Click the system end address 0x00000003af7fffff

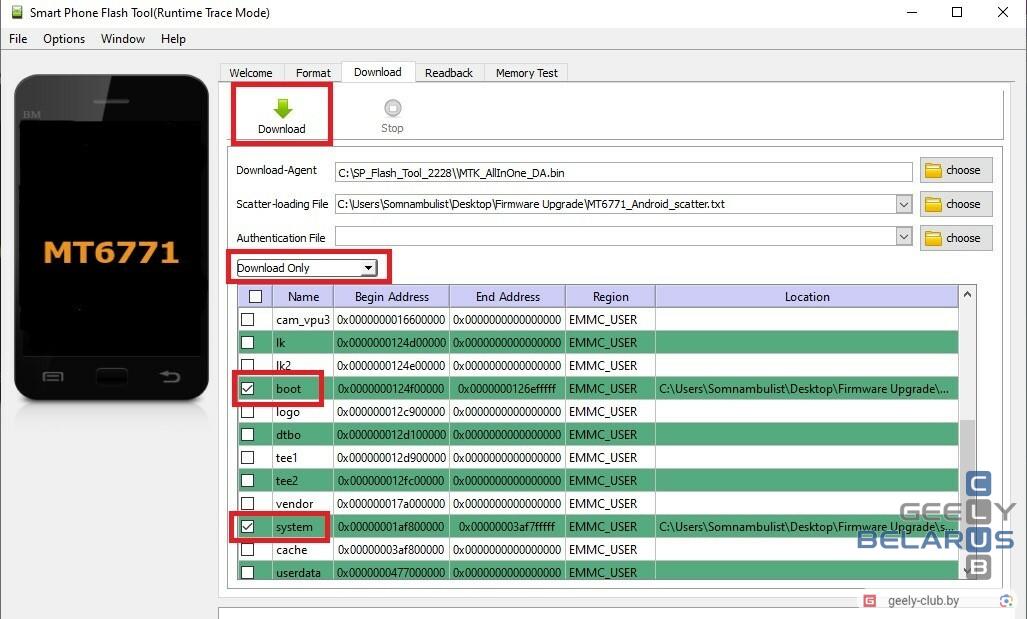coord(507,527)
